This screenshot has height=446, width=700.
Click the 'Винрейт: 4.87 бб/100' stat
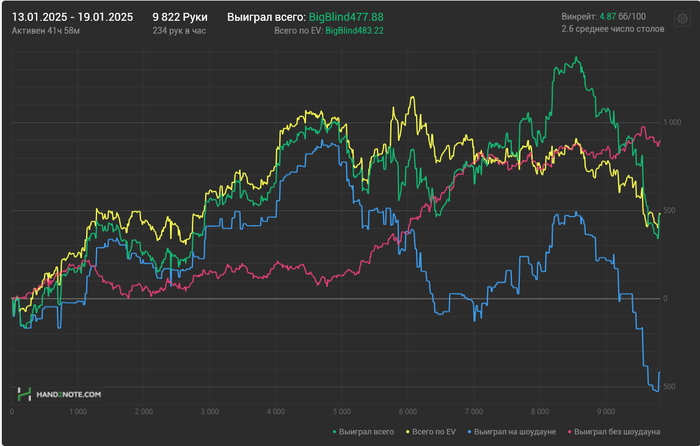(x=604, y=17)
